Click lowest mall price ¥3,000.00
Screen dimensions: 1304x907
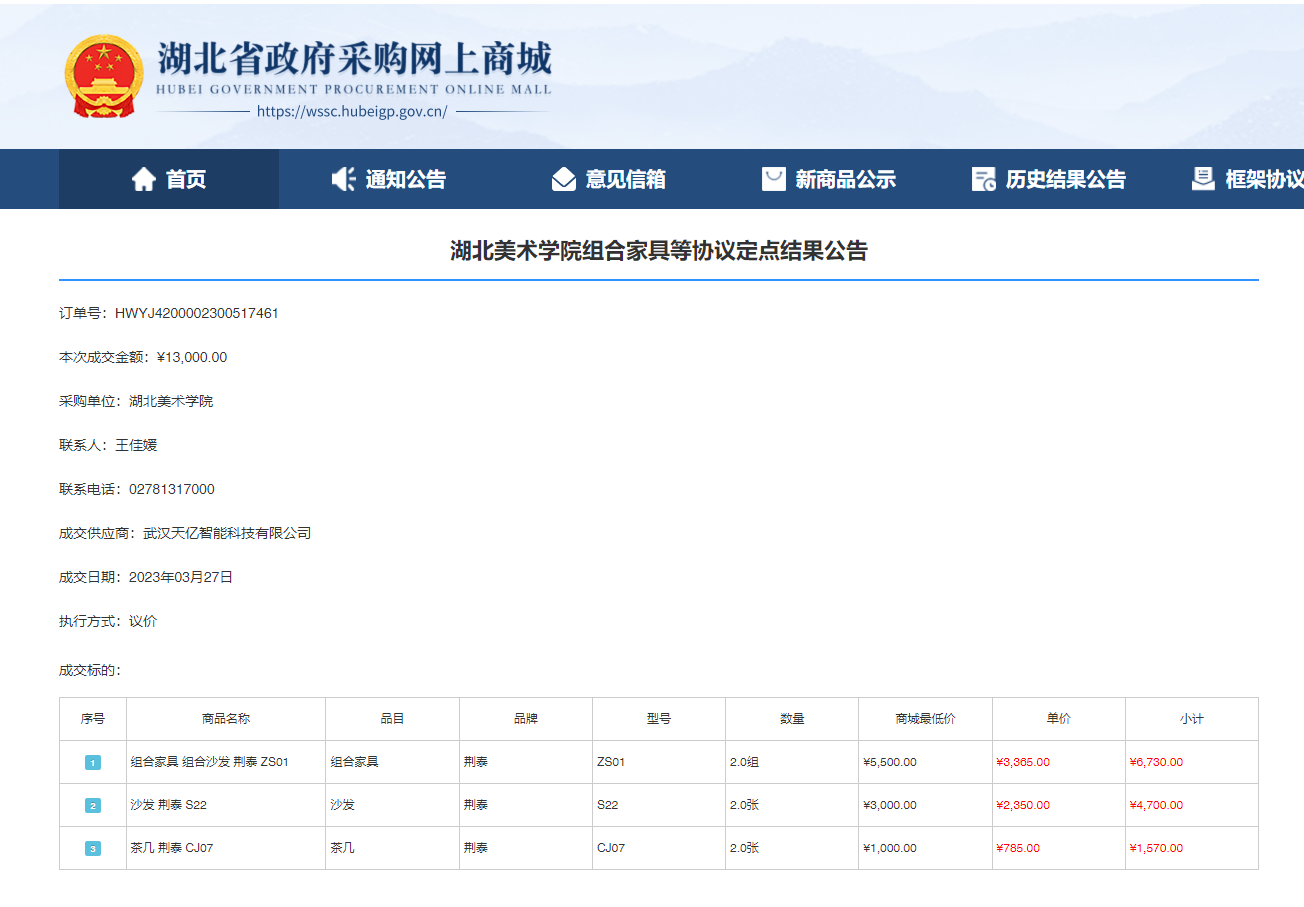[x=890, y=805]
